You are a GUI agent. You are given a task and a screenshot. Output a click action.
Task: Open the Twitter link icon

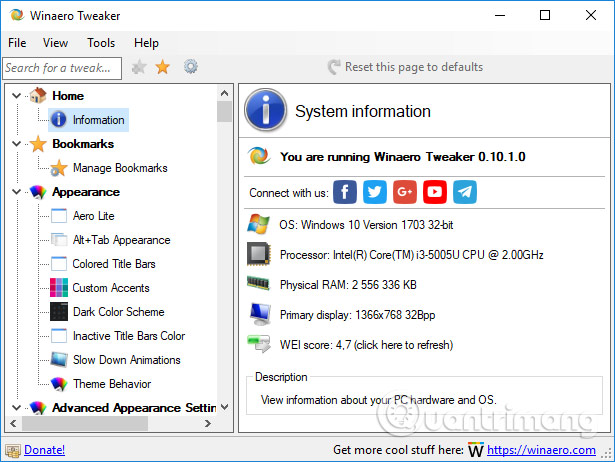375,192
